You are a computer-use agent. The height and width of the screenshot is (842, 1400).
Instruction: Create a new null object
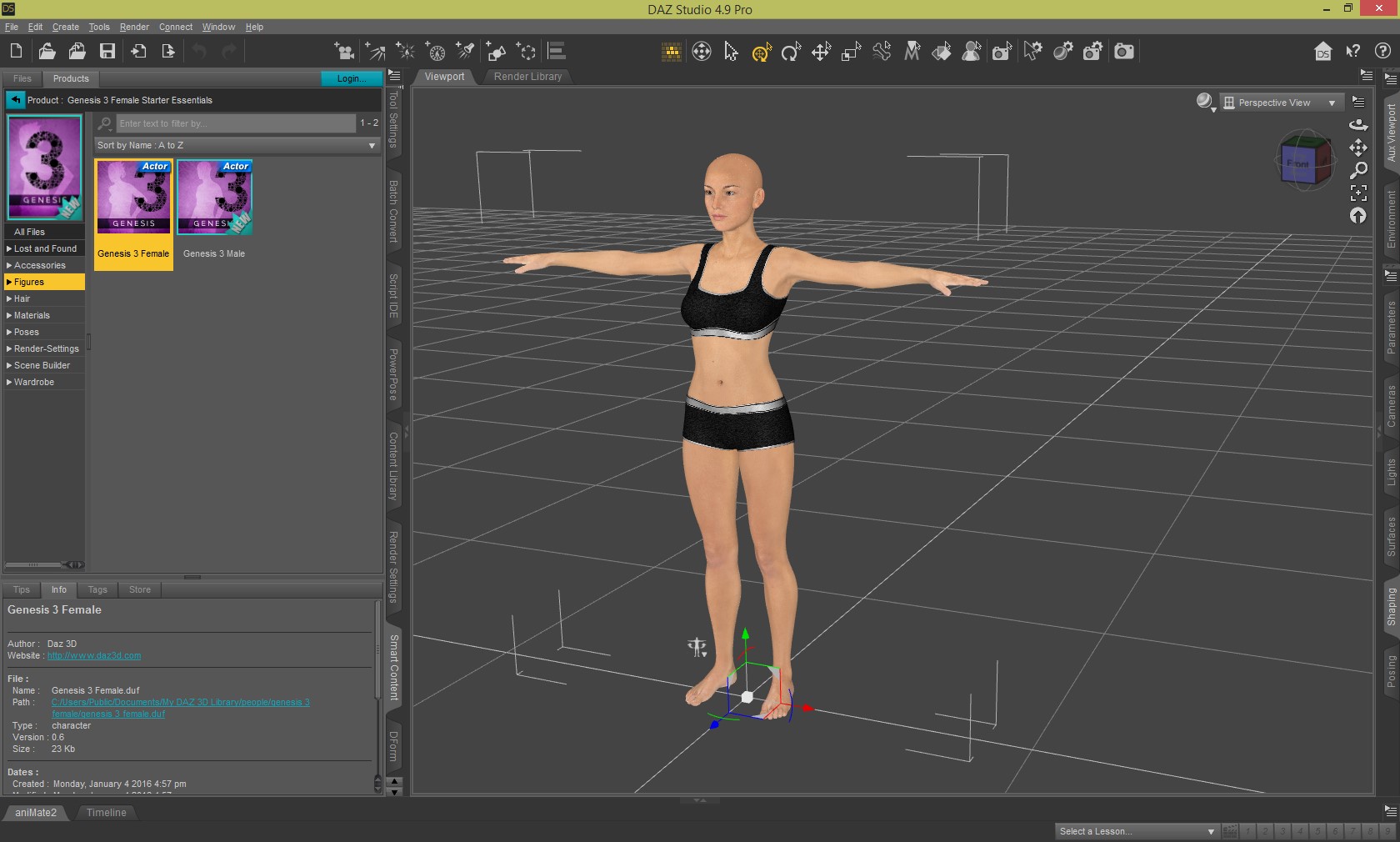point(527,52)
